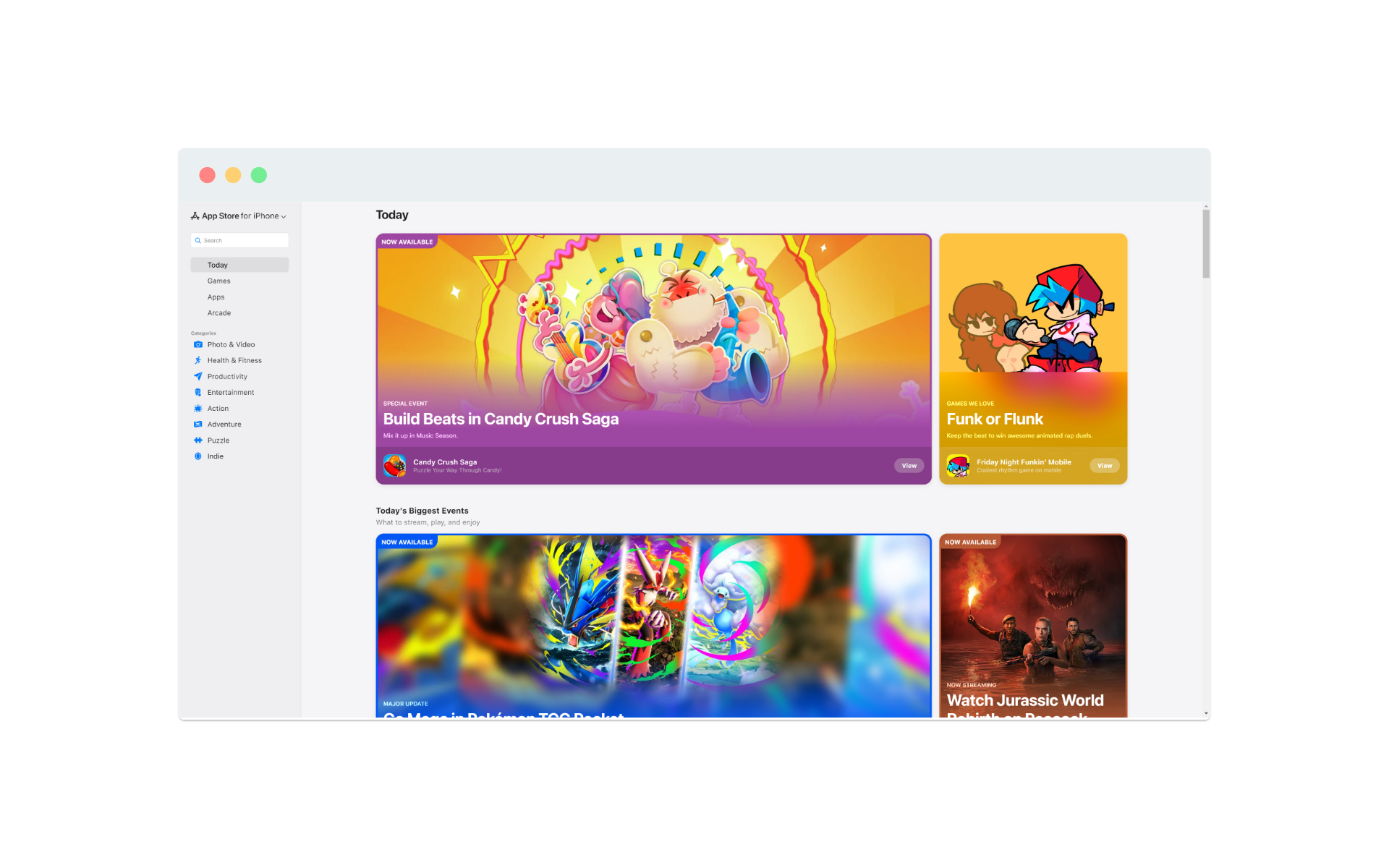Viewport: 1389px width, 868px height.
Task: Select the Games tab in the sidebar
Action: pos(219,281)
